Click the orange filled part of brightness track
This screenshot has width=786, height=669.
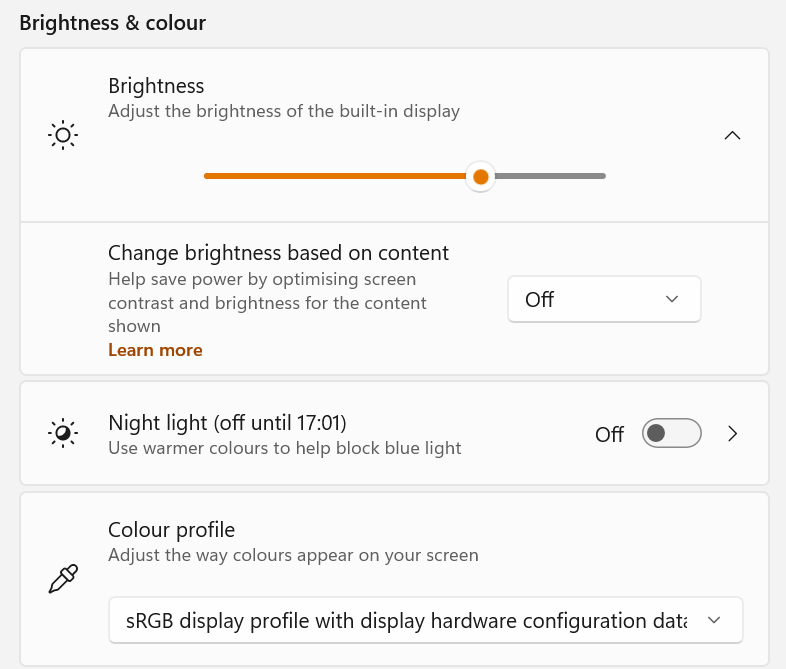330,176
